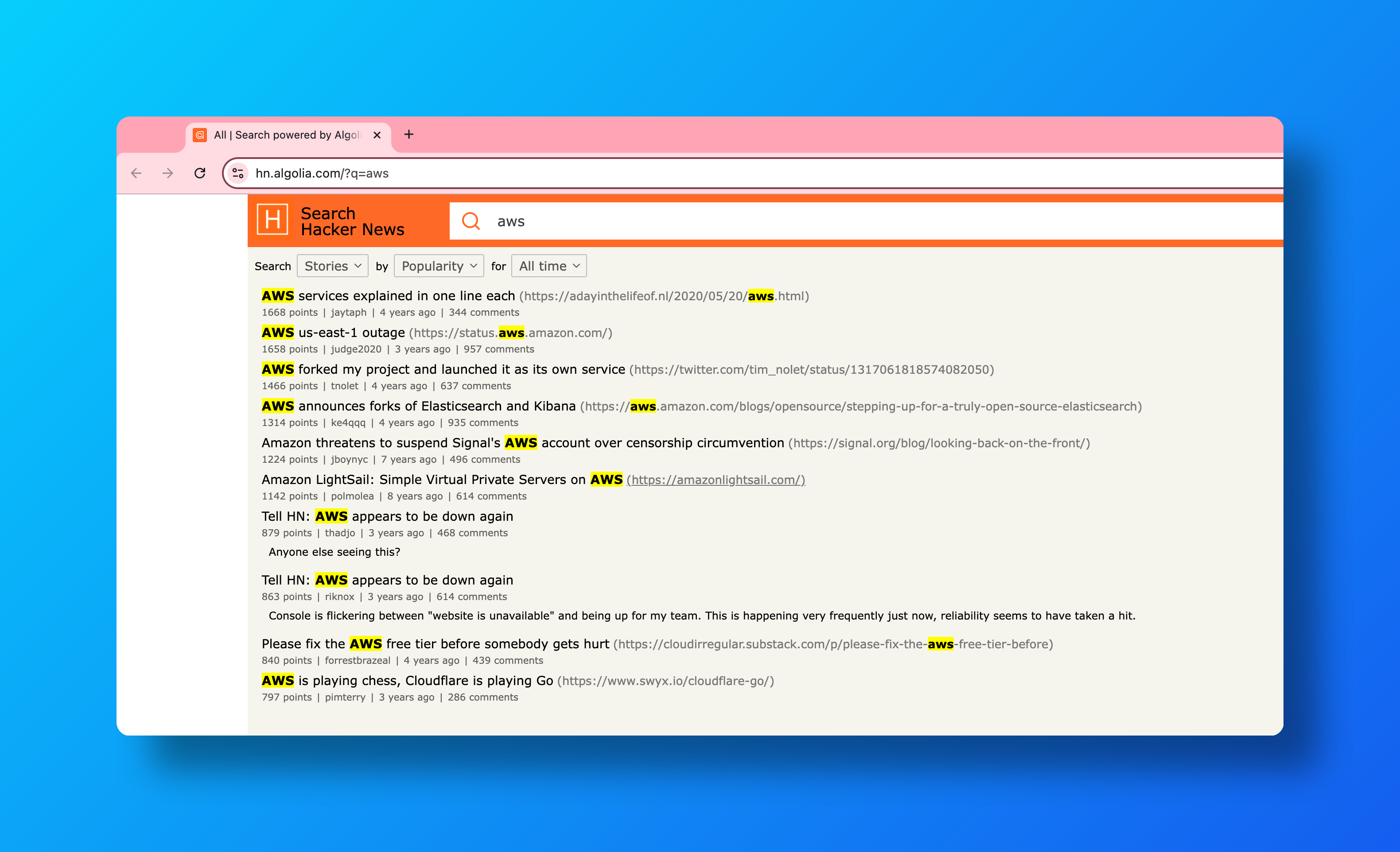Open site info icon in address bar

[238, 173]
